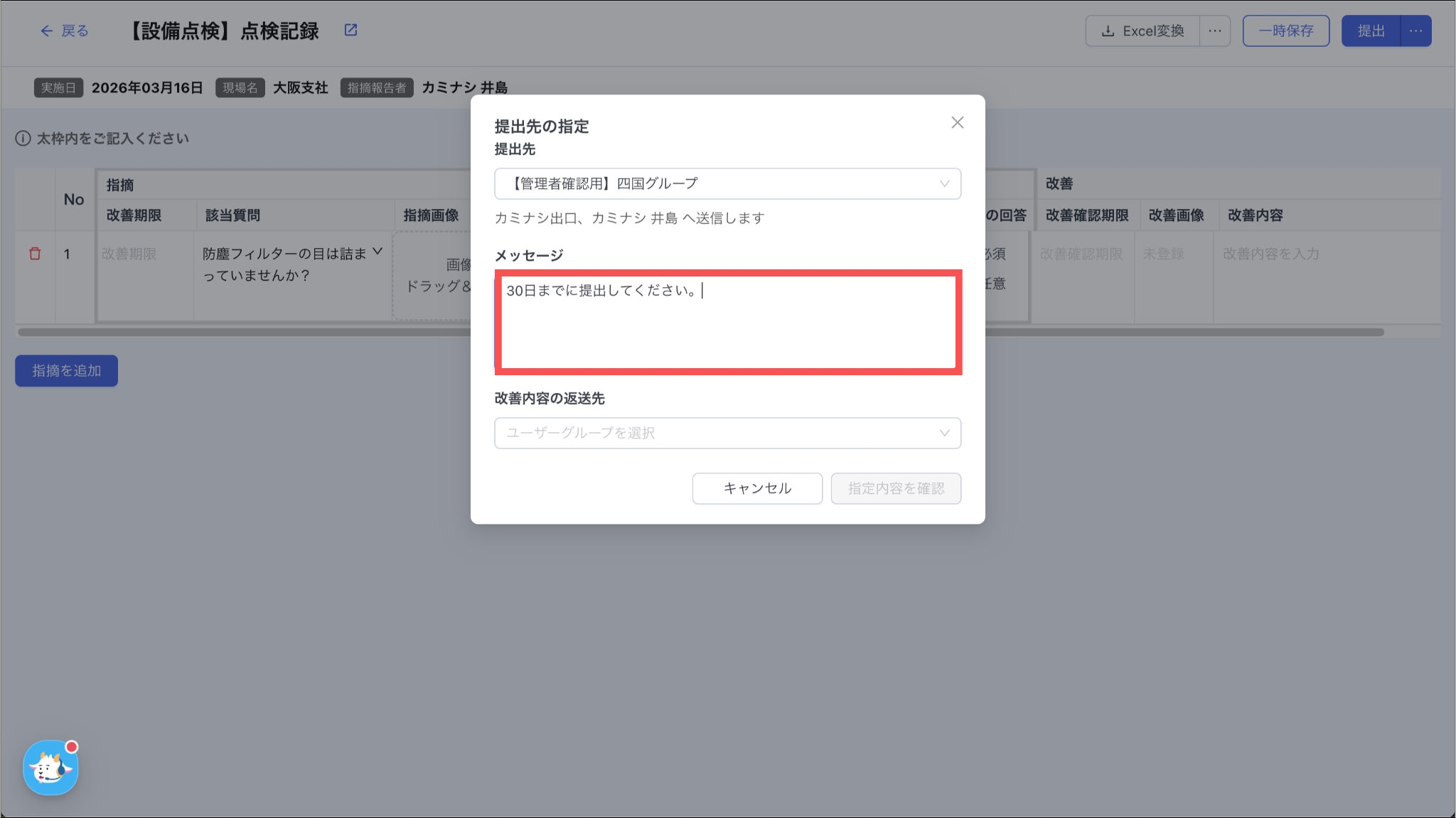Click the 一時保存 button

pos(1285,31)
